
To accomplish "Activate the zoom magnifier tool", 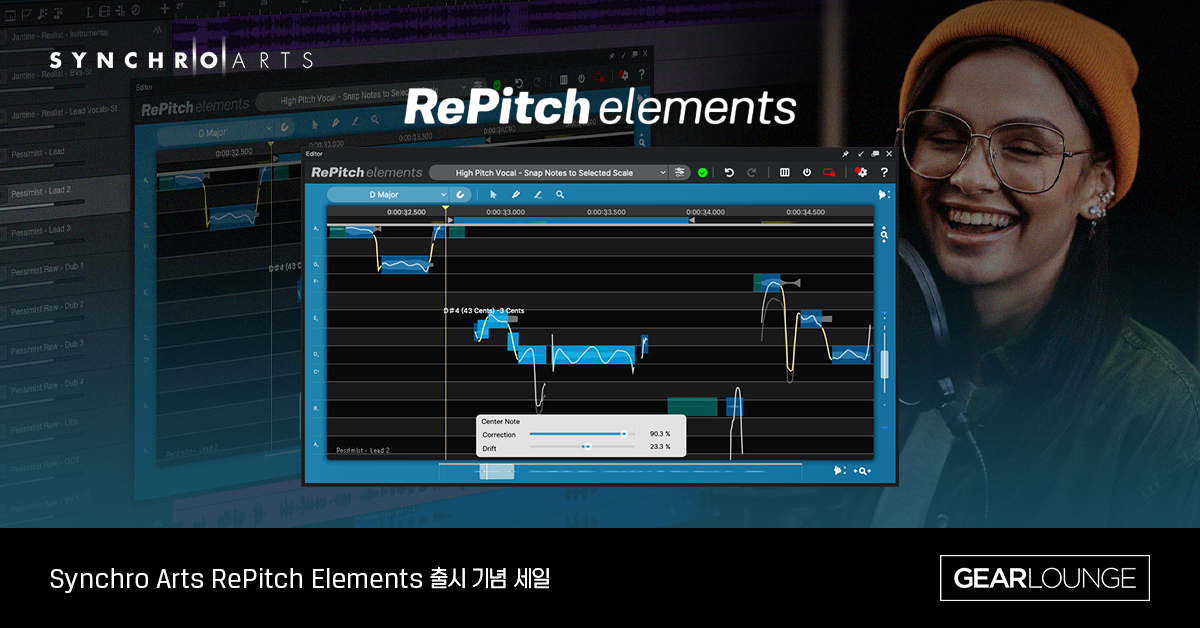I will point(560,194).
